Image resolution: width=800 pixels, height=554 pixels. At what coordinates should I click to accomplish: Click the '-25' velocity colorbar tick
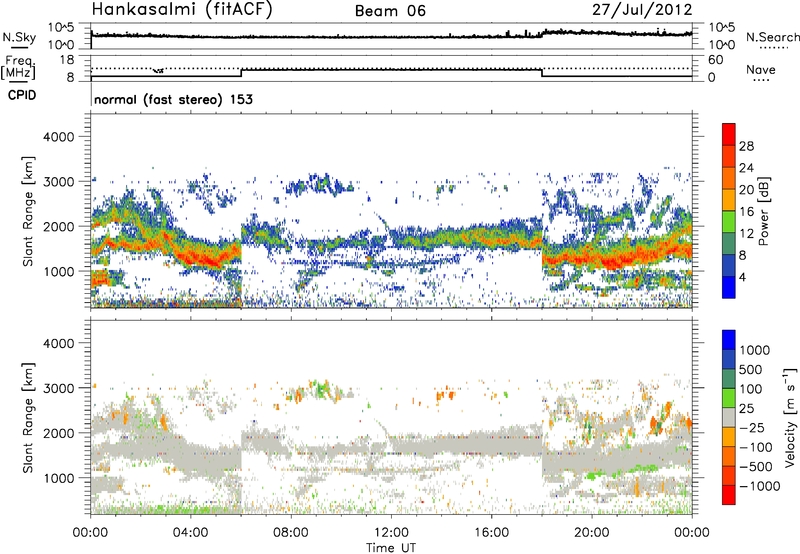pyautogui.click(x=752, y=427)
